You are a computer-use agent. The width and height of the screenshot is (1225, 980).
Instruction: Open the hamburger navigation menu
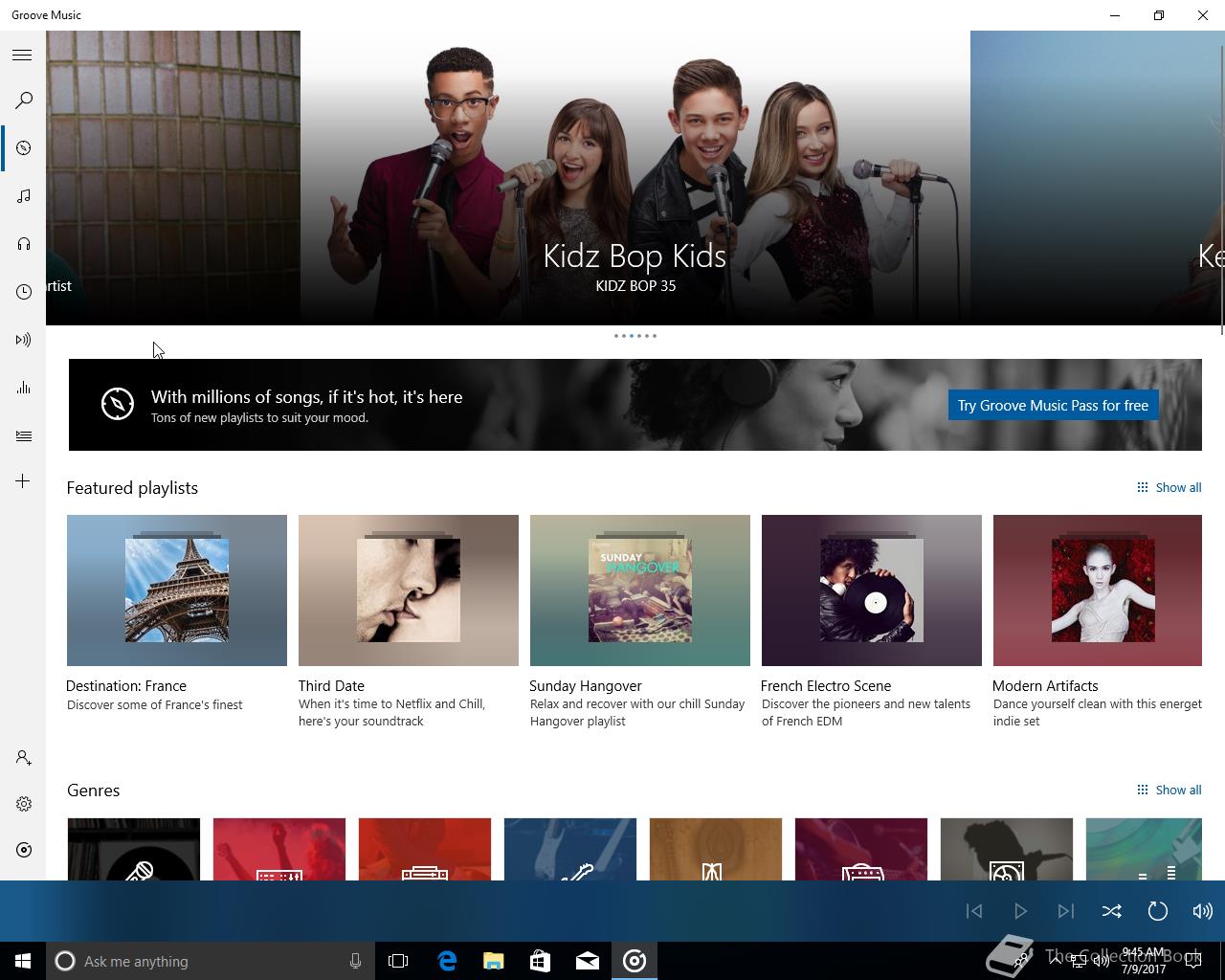point(22,55)
